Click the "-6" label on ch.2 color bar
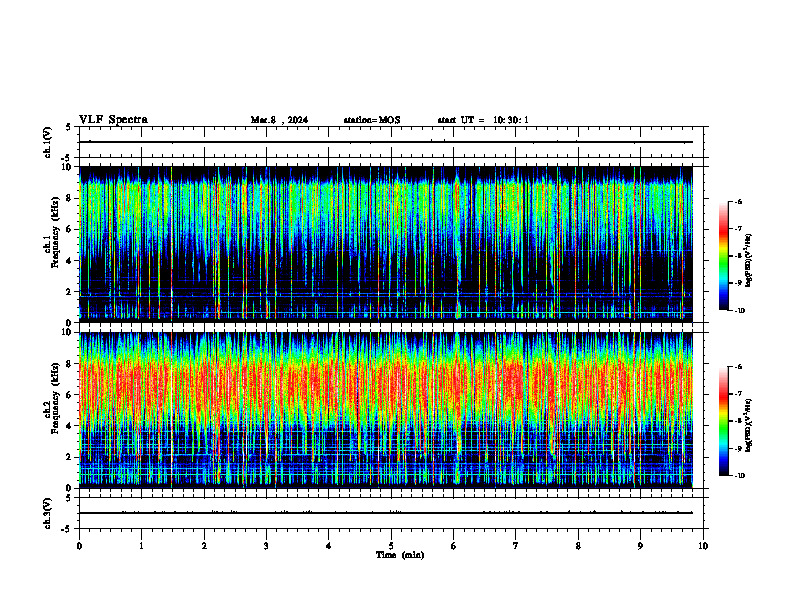Image resolution: width=792 pixels, height=612 pixels. [738, 367]
